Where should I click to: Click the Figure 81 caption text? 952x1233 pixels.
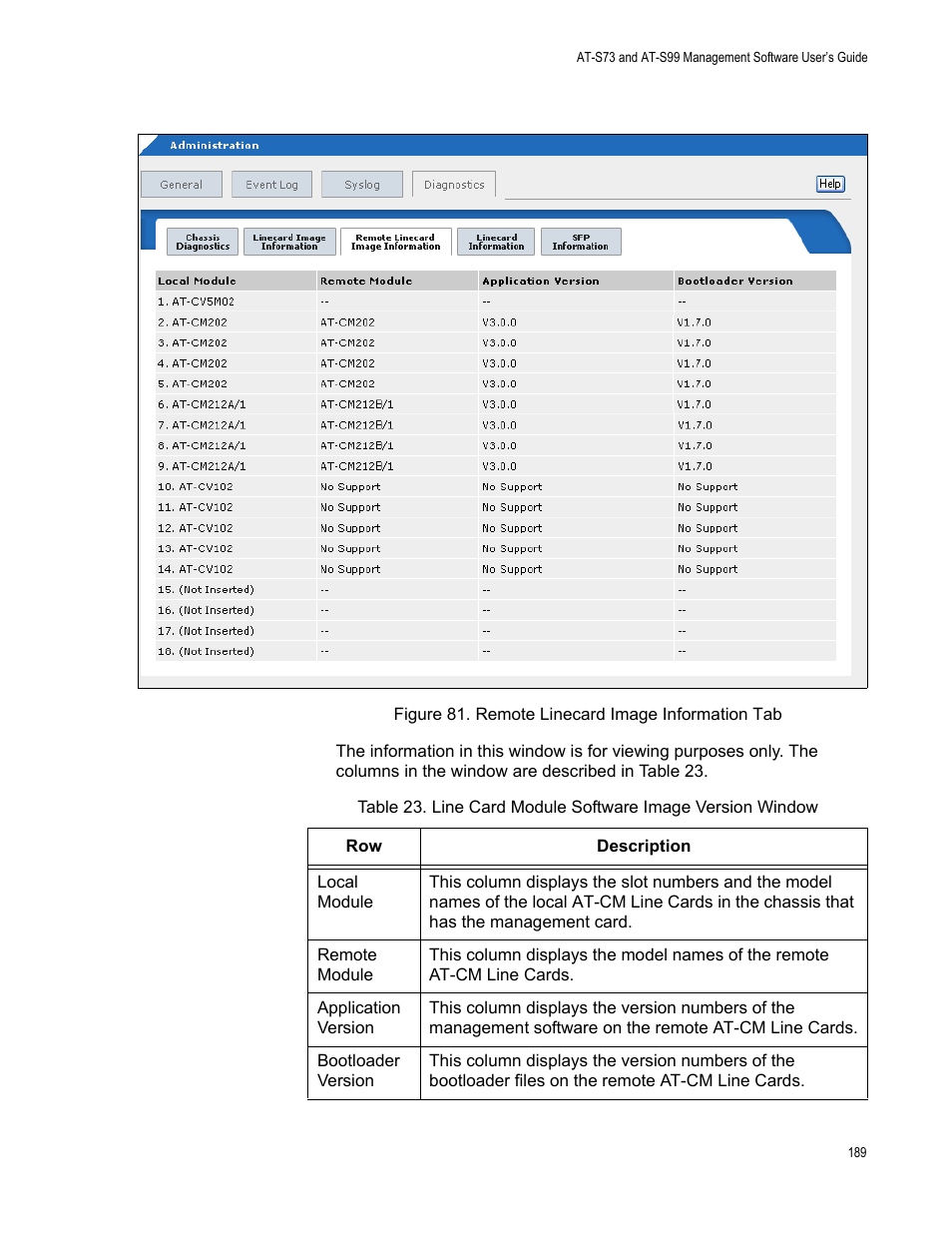(588, 715)
